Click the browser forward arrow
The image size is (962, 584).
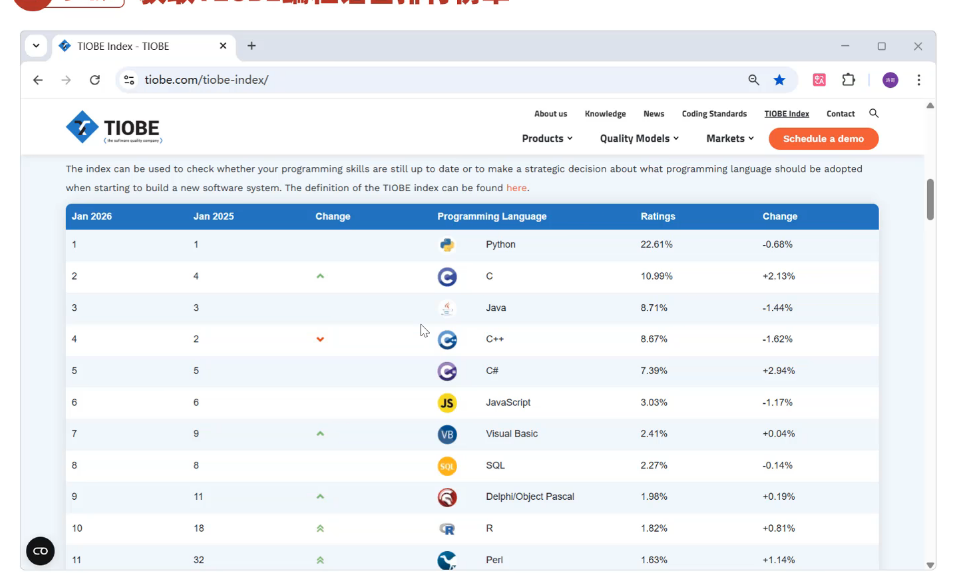(x=66, y=80)
